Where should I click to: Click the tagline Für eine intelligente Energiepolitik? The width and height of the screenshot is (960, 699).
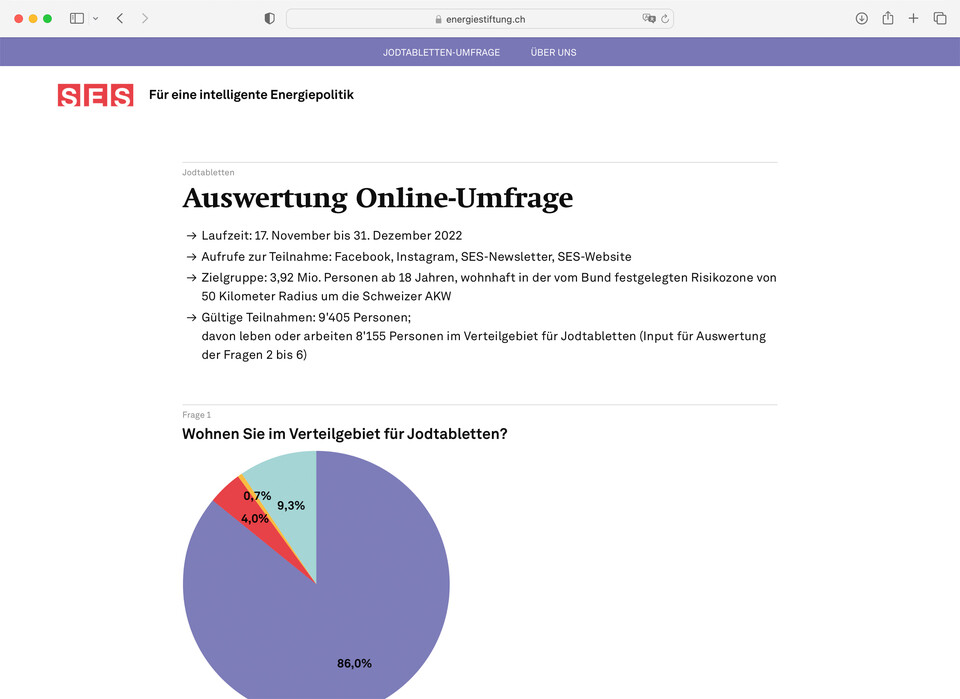[250, 95]
